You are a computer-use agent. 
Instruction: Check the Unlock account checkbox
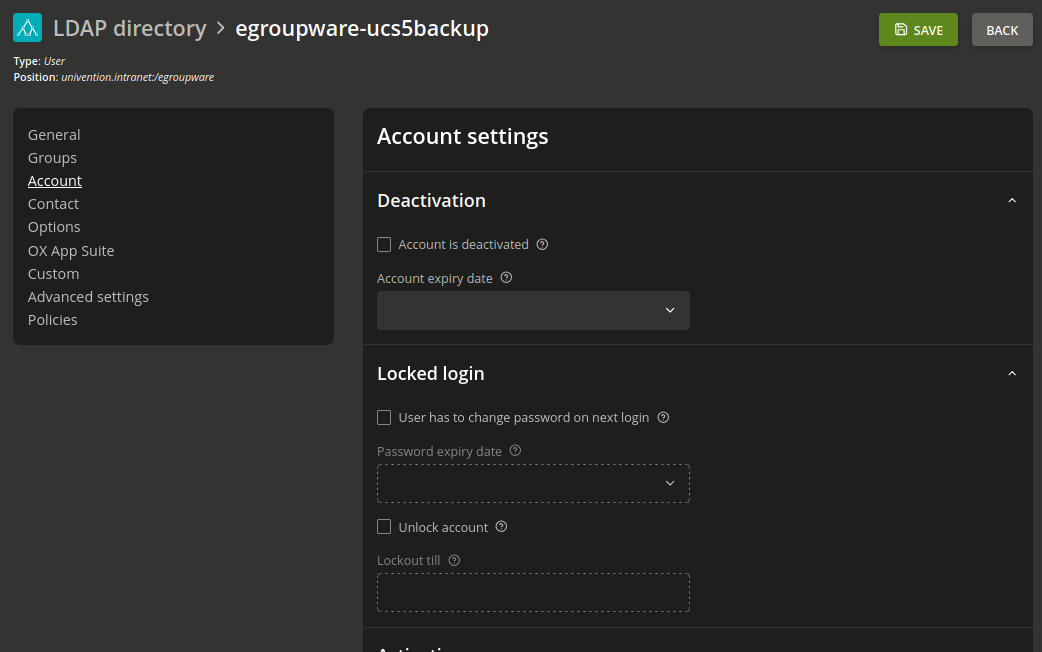pos(384,527)
